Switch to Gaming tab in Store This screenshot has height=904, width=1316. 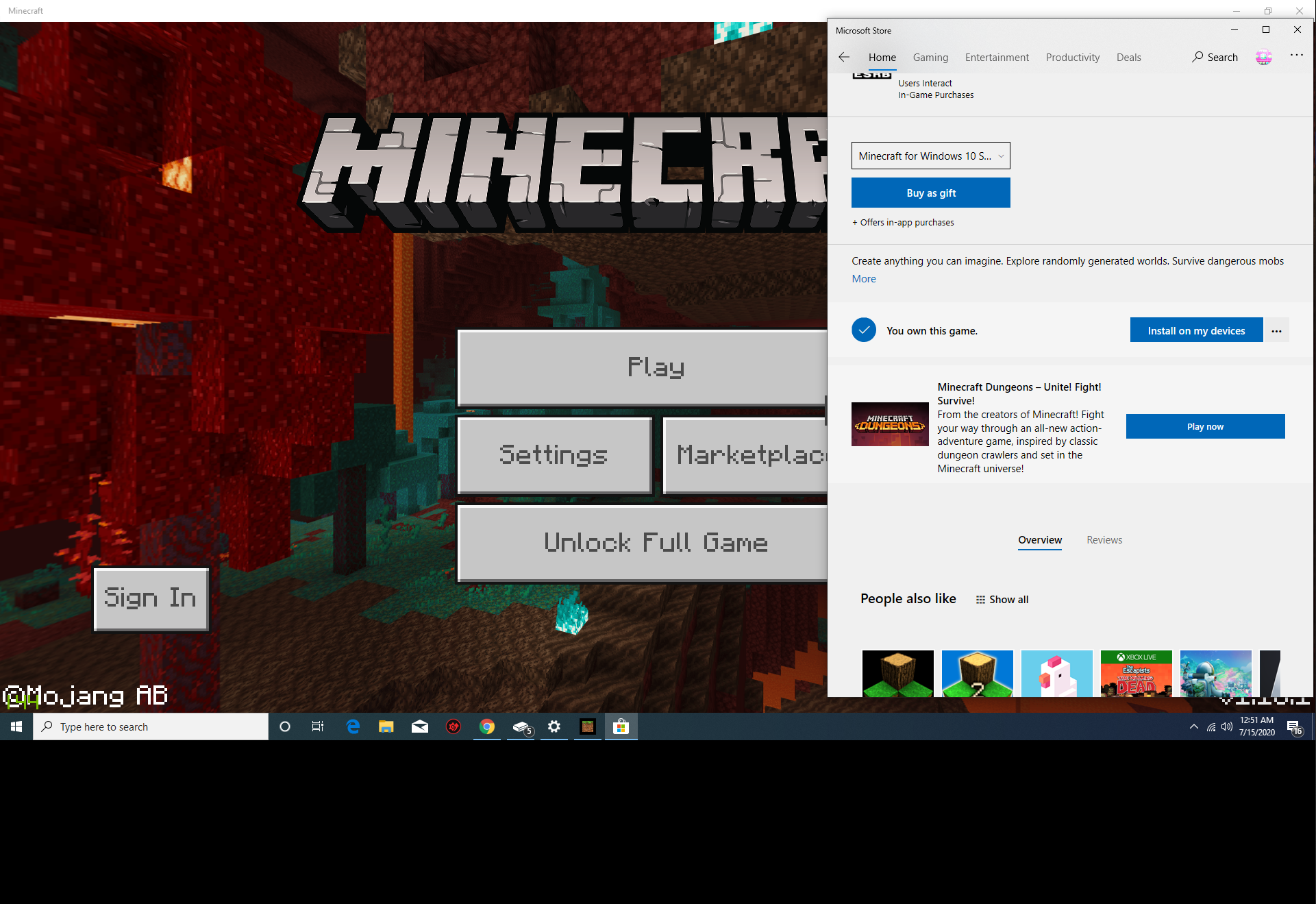click(x=930, y=58)
